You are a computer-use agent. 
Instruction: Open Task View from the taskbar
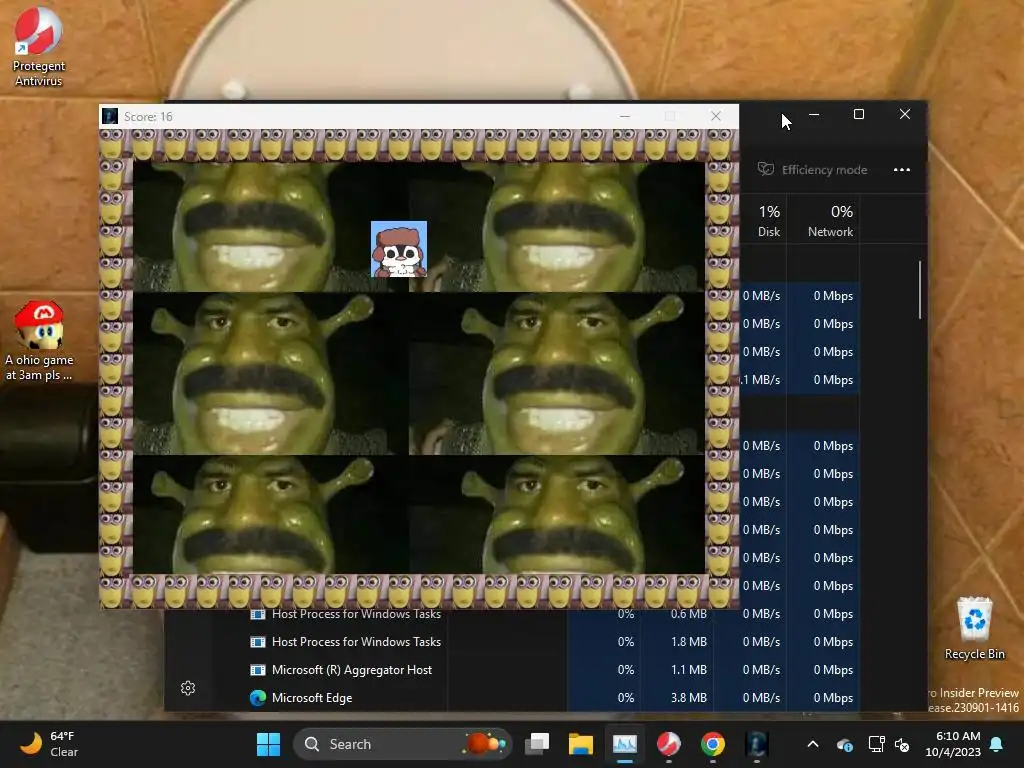click(x=537, y=744)
